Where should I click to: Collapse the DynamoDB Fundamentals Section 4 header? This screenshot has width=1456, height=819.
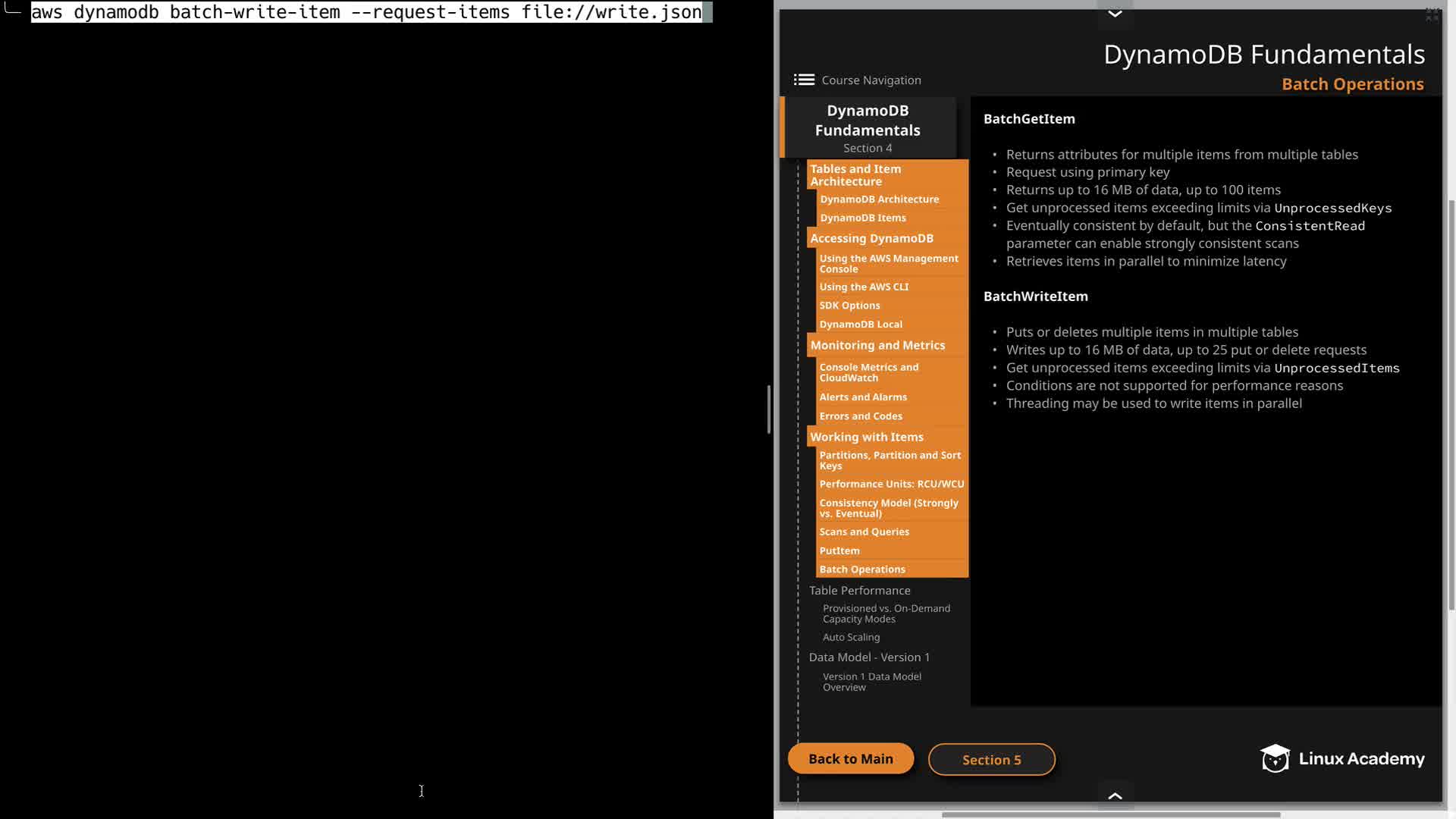click(868, 127)
